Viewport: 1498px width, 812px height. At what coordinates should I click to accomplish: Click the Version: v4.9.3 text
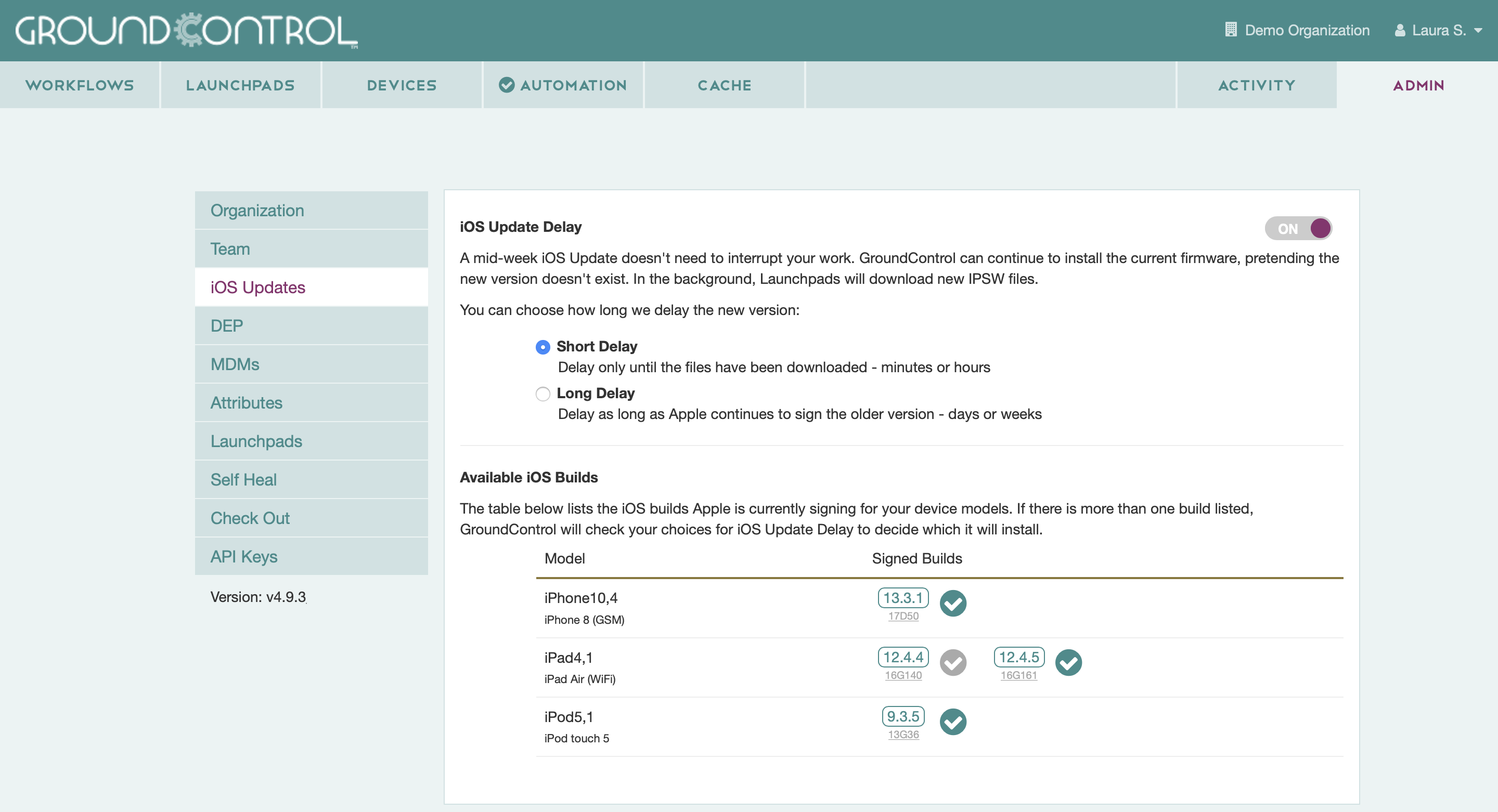(x=258, y=597)
